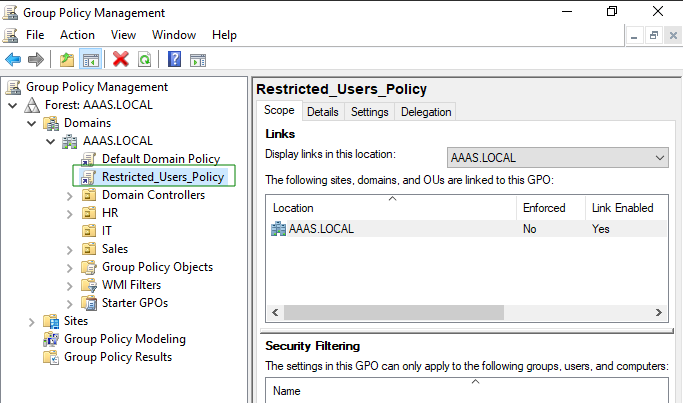Click the Starter GPOs folder icon
683x403 pixels.
89,303
